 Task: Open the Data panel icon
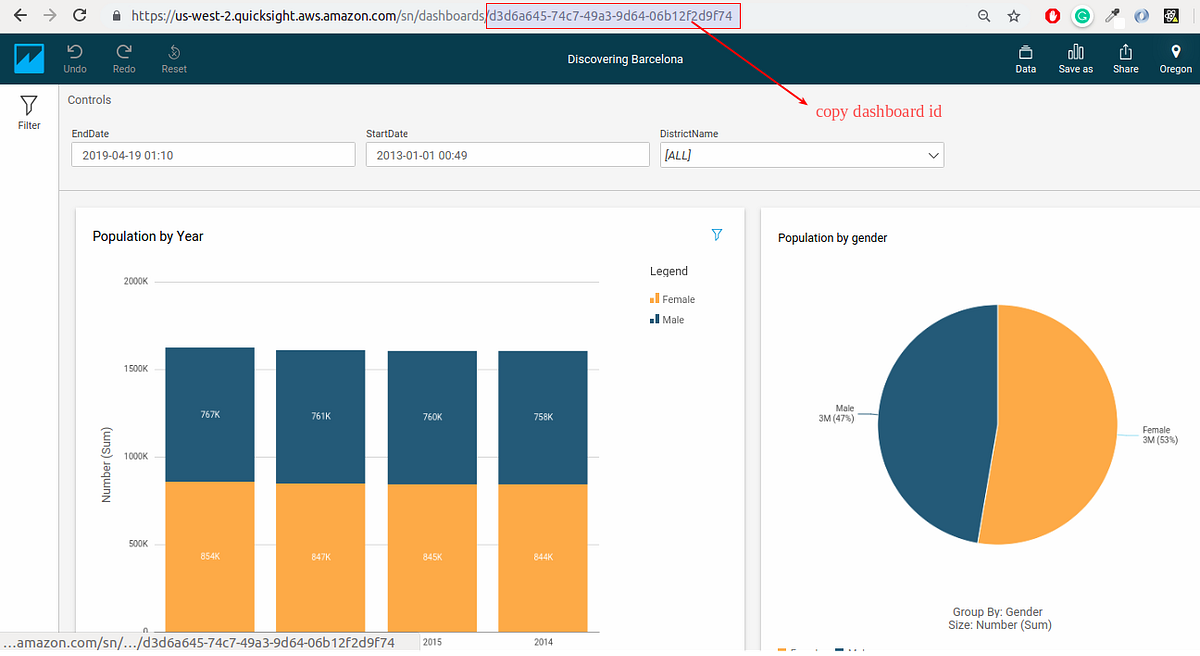click(x=1025, y=55)
